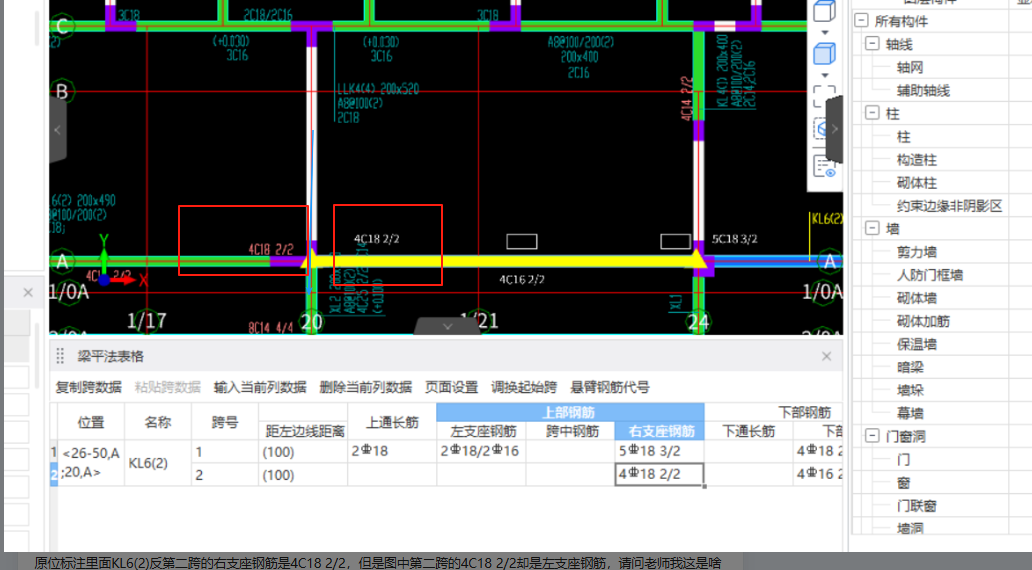Image resolution: width=1032 pixels, height=570 pixels.
Task: Select 人防门框墙 in component tree
Action: [x=929, y=275]
